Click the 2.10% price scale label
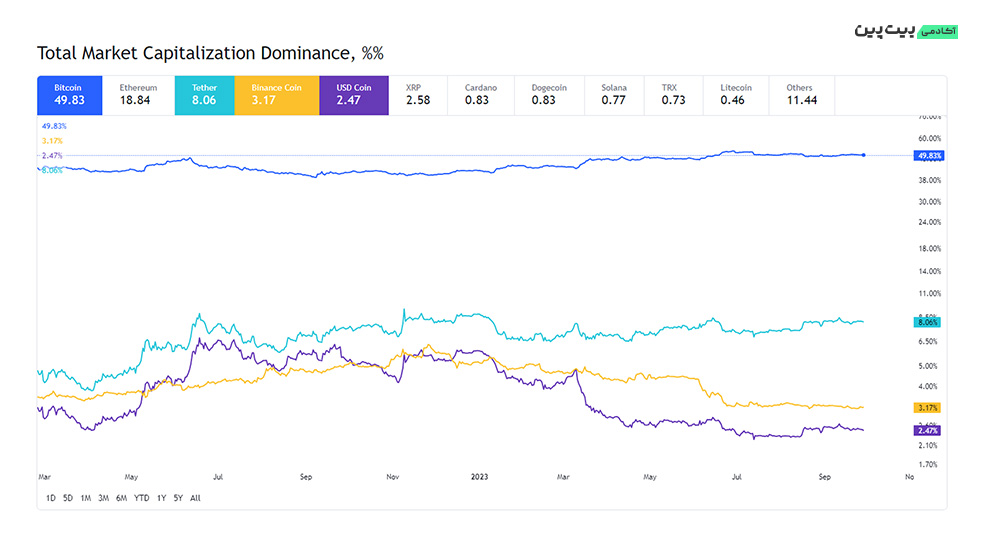The height and width of the screenshot is (554, 984). click(928, 445)
